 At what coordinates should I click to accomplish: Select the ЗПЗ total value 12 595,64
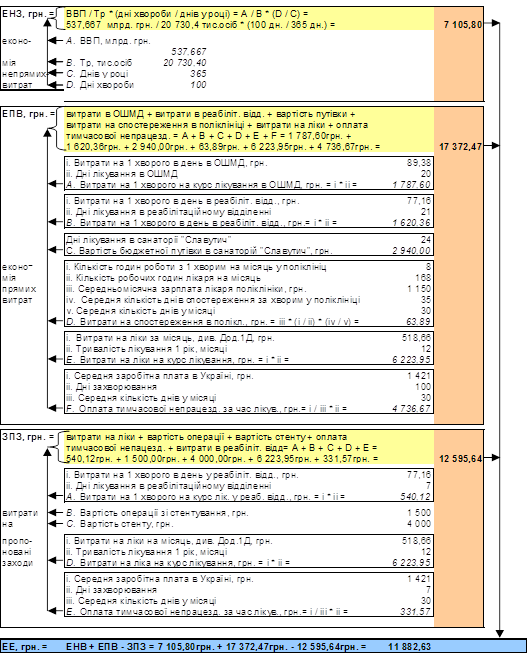click(x=460, y=459)
